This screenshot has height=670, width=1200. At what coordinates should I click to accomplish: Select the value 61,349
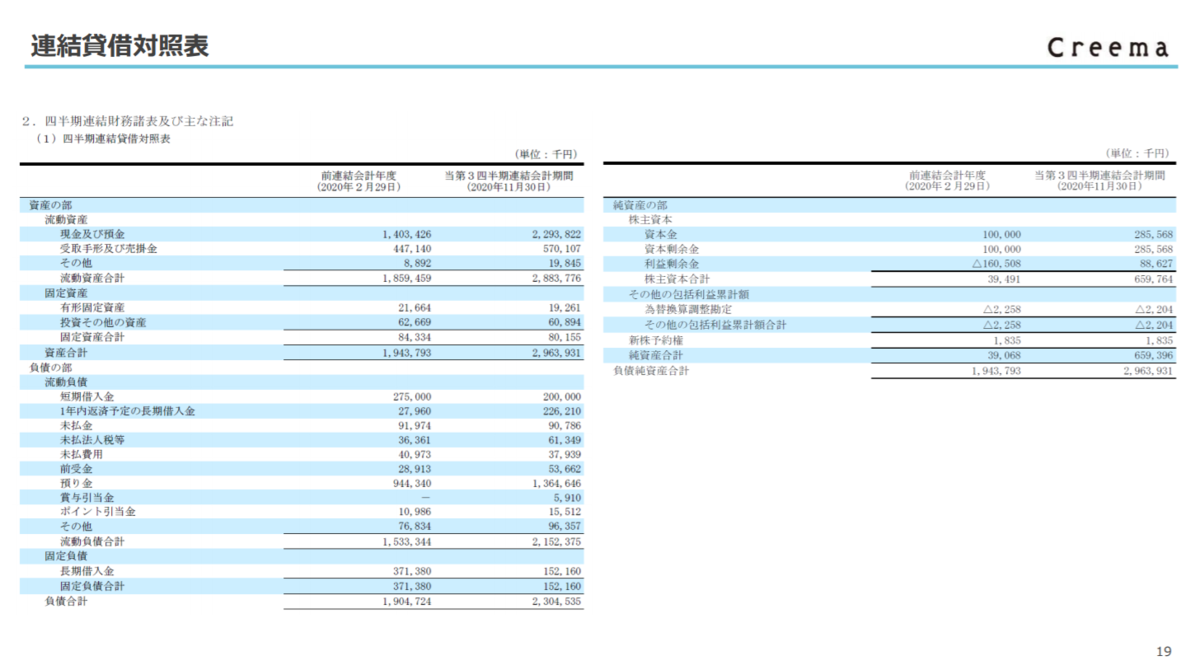[565, 440]
